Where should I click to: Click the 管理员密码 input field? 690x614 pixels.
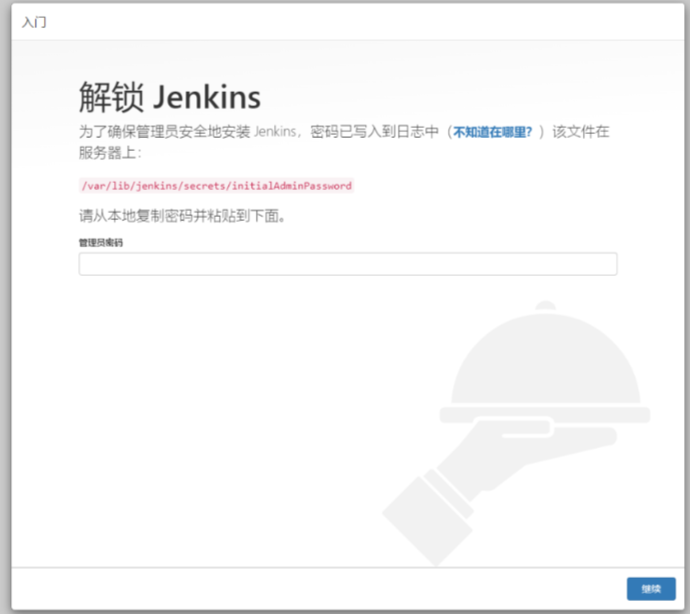pyautogui.click(x=348, y=264)
